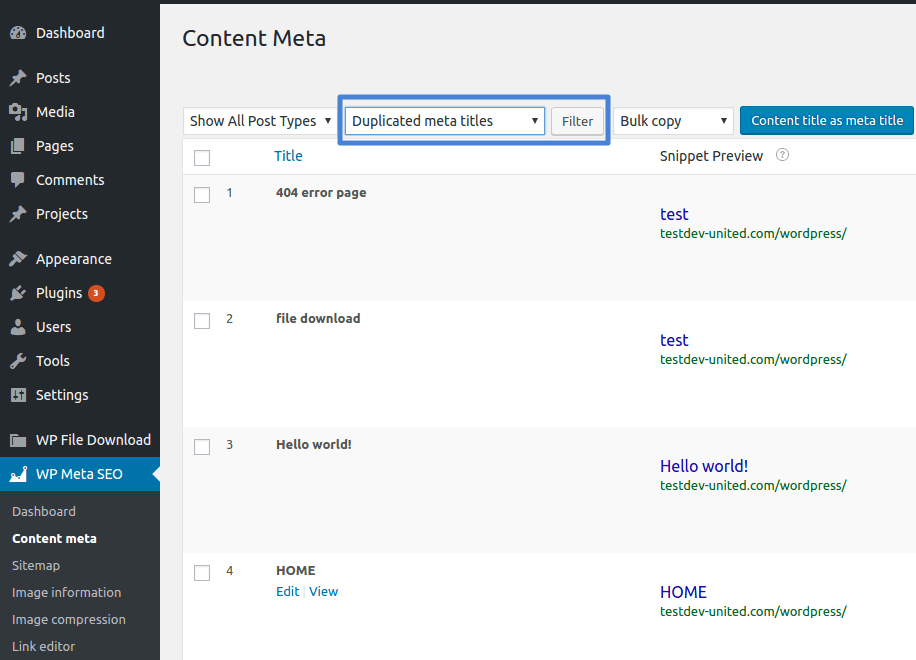
Task: Click the Dashboard gauge icon in sidebar
Action: [18, 33]
